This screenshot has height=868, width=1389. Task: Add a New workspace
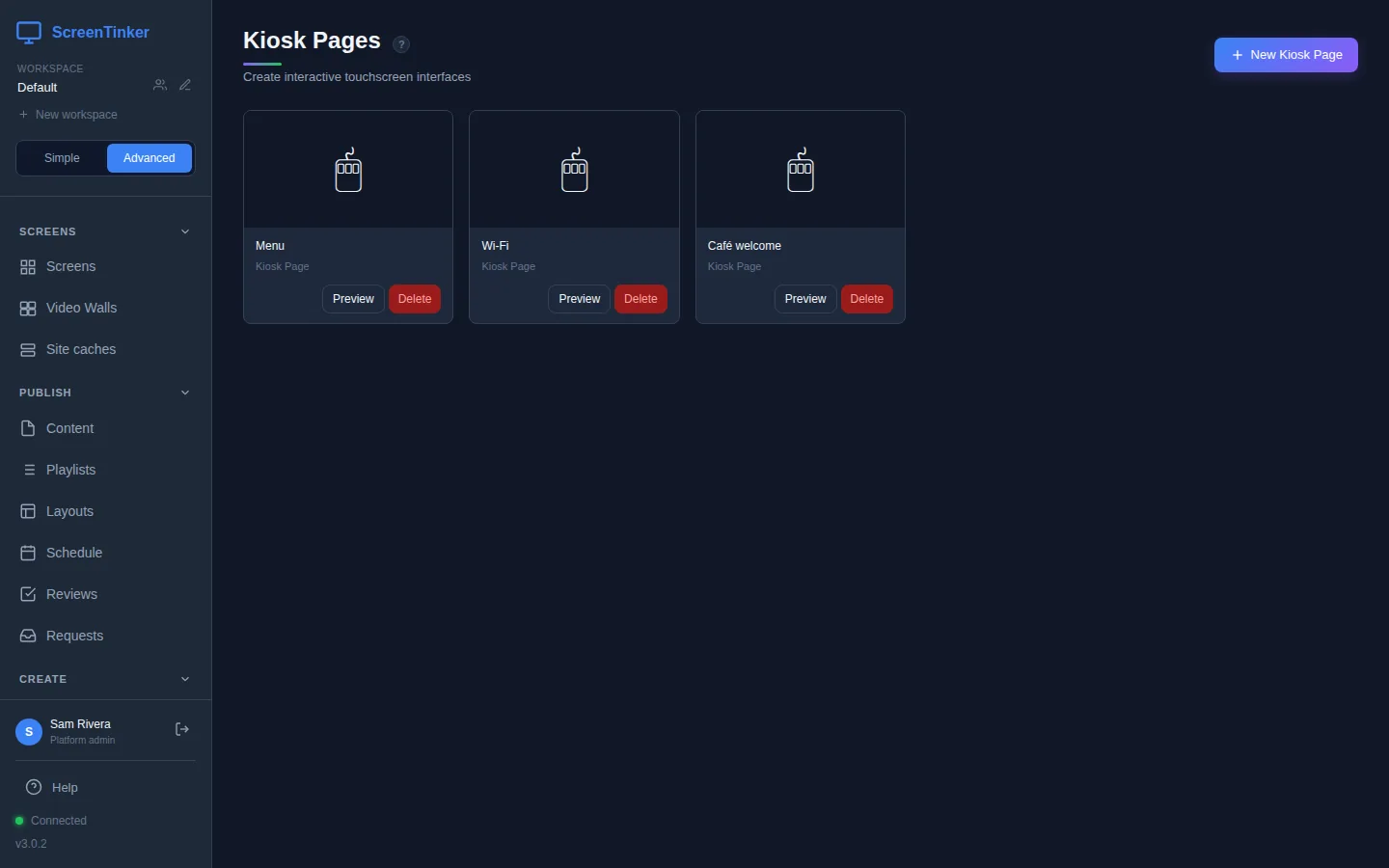[68, 115]
